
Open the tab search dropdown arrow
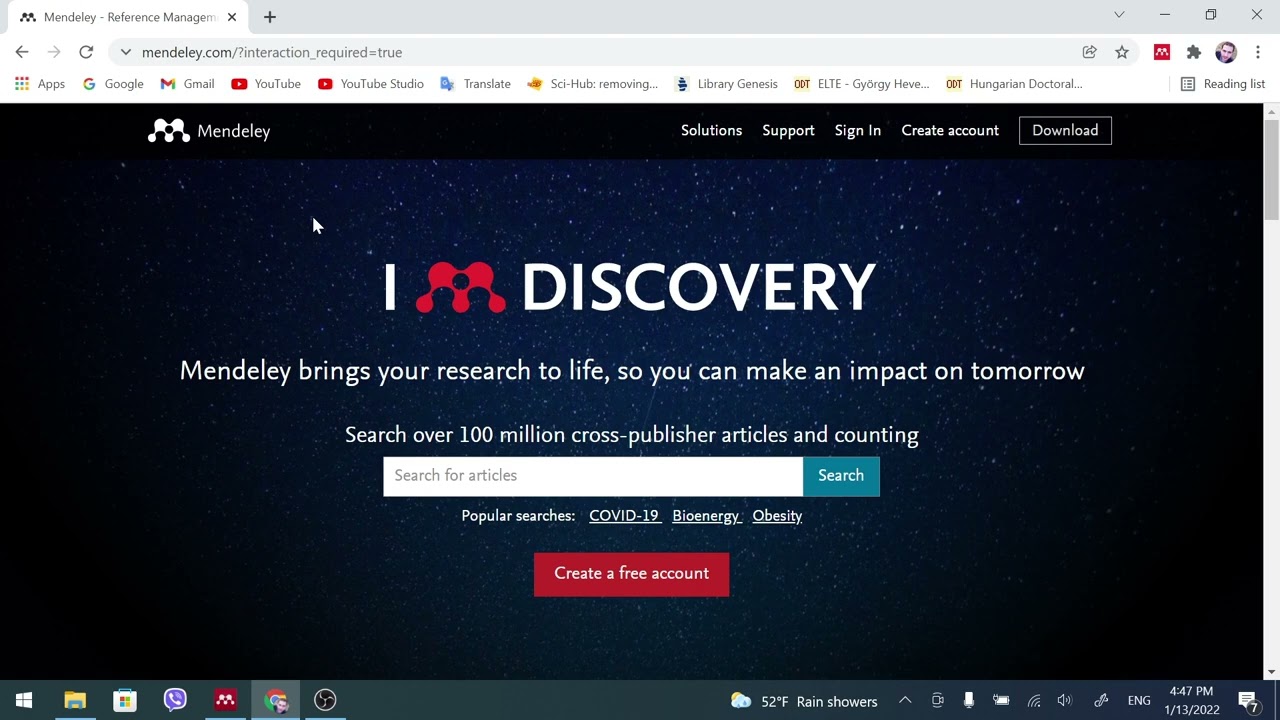click(x=1119, y=15)
